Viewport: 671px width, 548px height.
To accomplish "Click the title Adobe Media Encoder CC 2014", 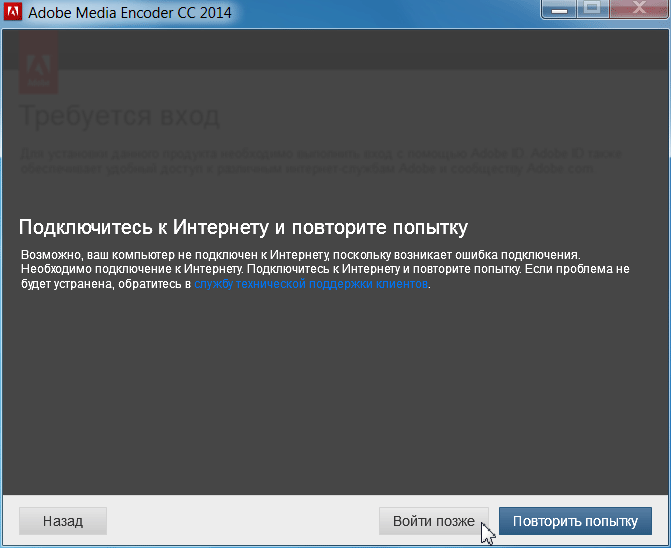I will tap(130, 12).
